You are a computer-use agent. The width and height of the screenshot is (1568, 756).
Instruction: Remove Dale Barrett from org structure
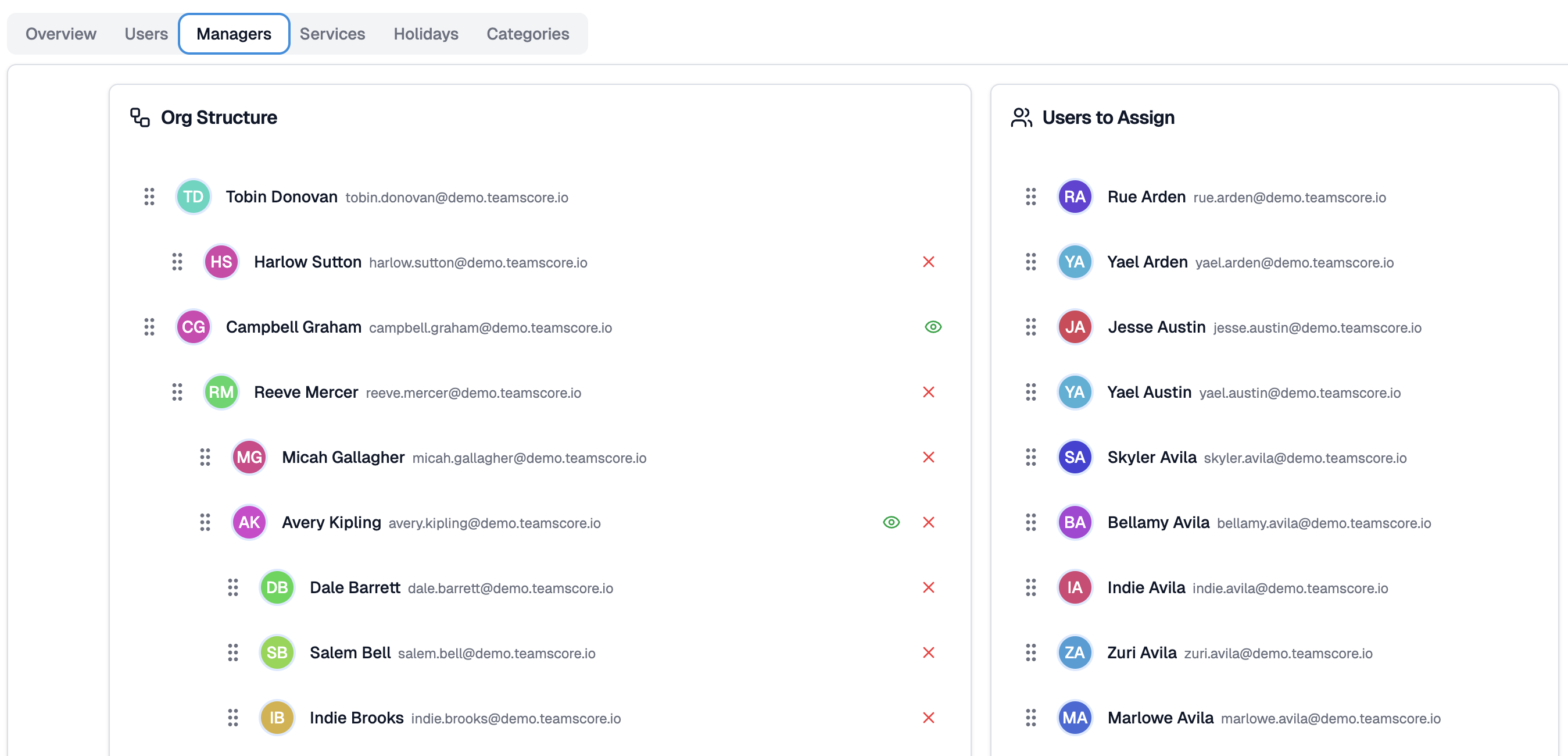[x=928, y=588]
